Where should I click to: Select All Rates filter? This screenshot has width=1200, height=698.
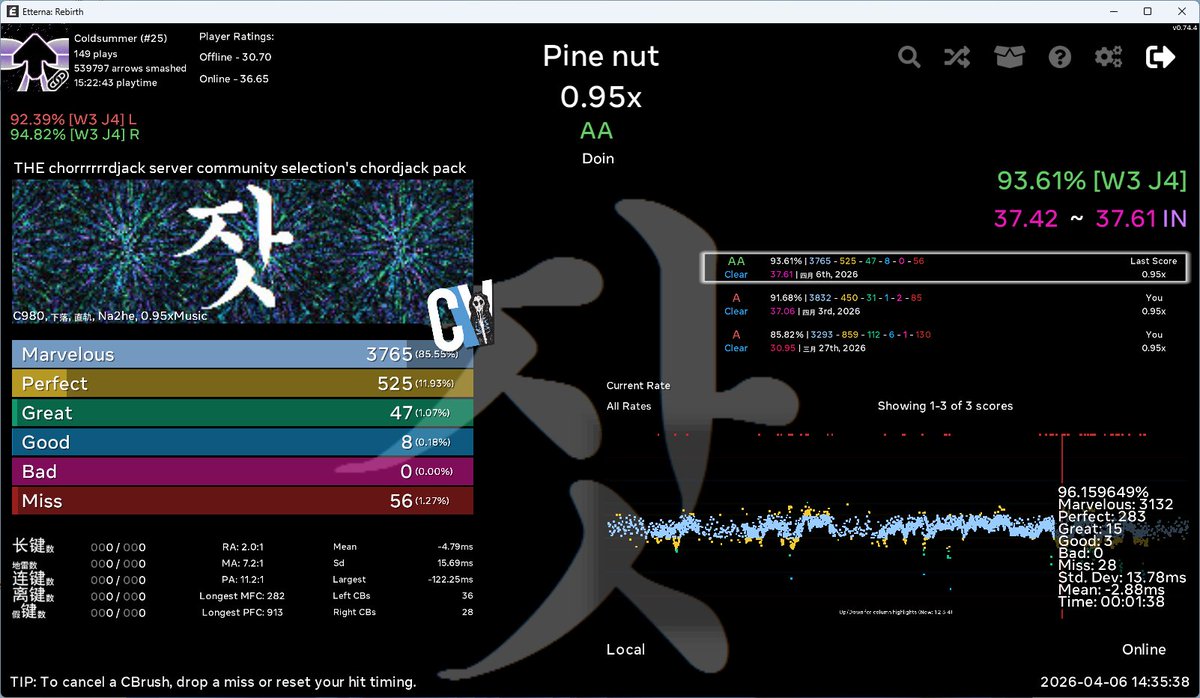(x=628, y=406)
